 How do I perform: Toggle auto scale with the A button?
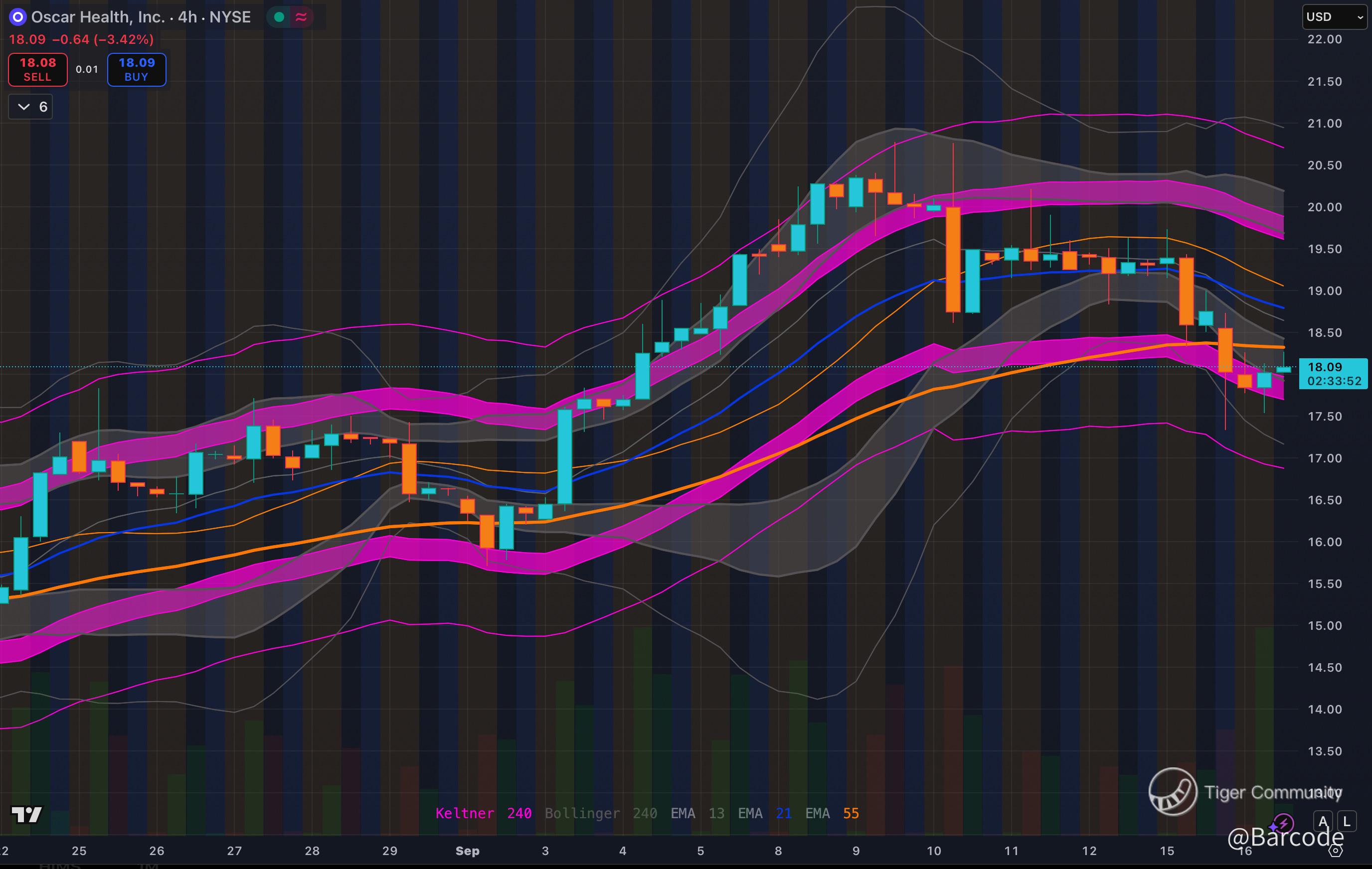1323,822
